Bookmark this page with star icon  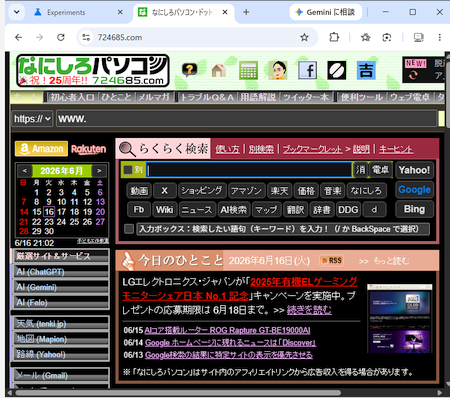(304, 37)
